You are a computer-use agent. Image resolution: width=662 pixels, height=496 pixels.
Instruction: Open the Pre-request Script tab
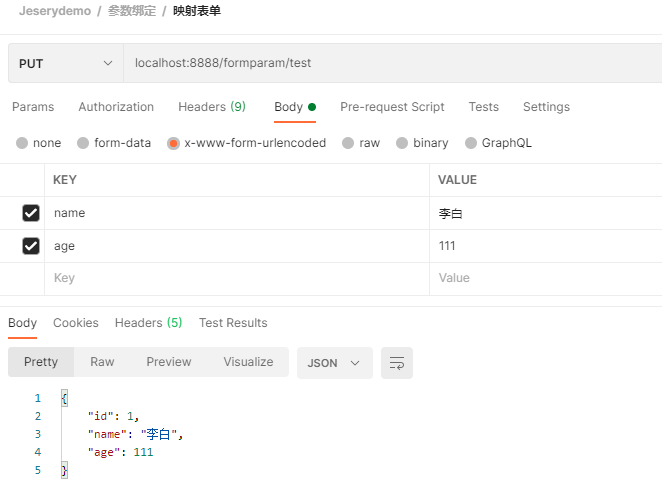[x=392, y=107]
